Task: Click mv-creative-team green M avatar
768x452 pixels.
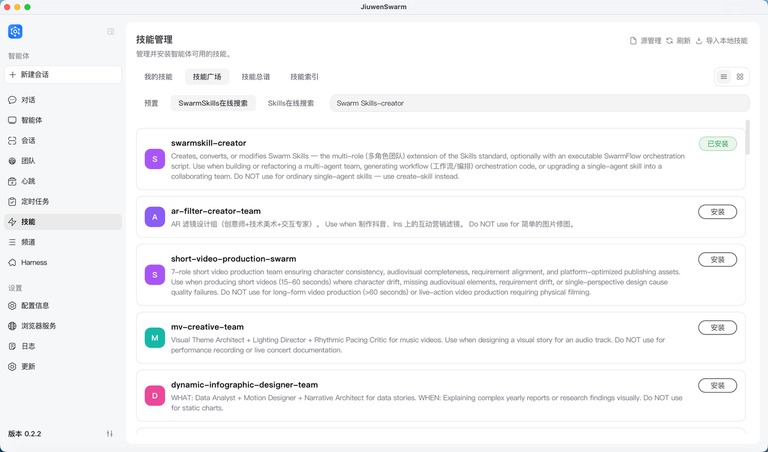Action: pos(155,338)
